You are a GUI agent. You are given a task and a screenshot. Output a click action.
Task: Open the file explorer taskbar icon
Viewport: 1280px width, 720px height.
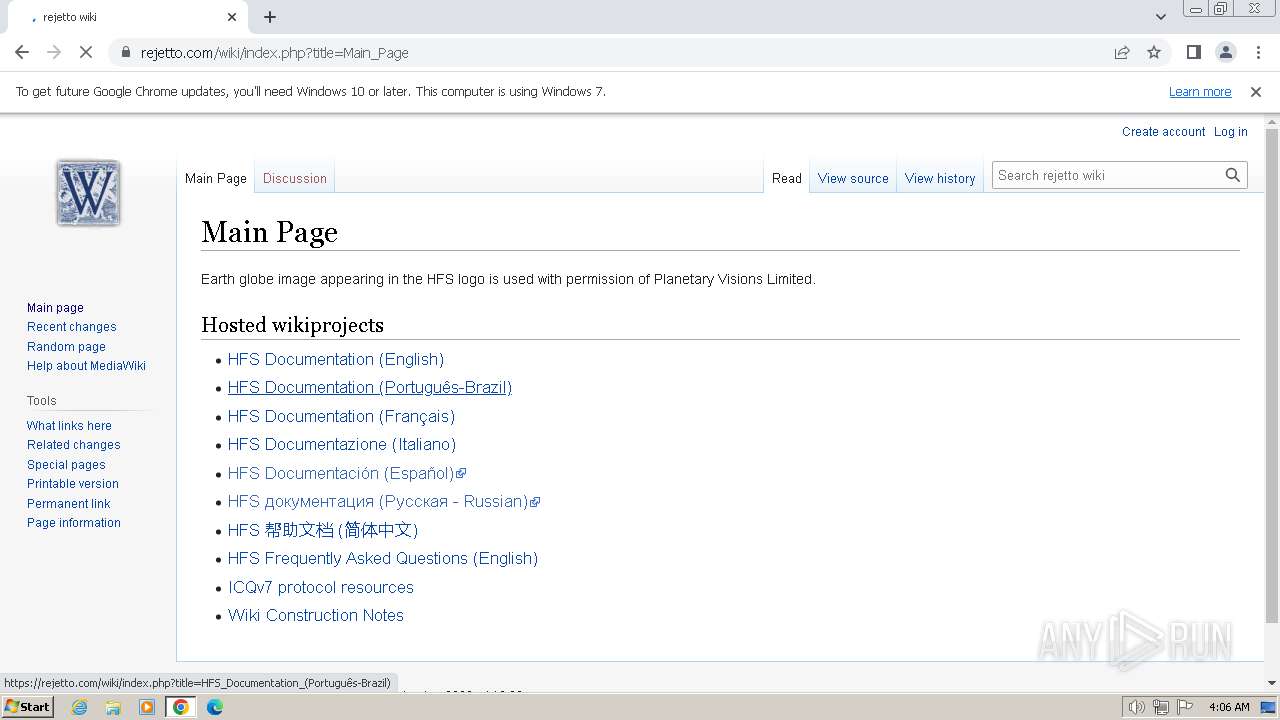point(113,707)
